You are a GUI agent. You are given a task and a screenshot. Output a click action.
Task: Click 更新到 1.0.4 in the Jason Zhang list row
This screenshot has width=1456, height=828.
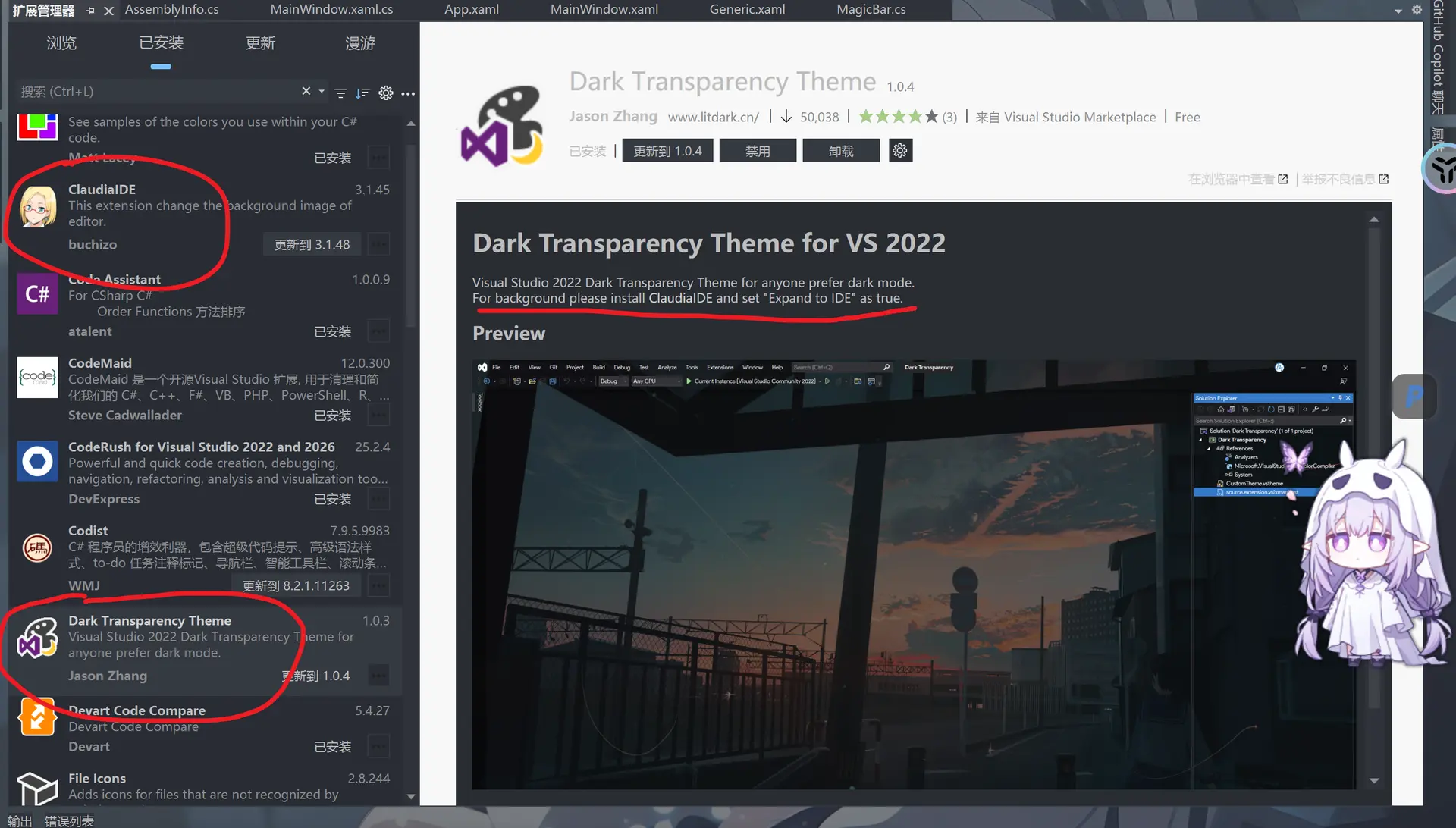tap(315, 676)
